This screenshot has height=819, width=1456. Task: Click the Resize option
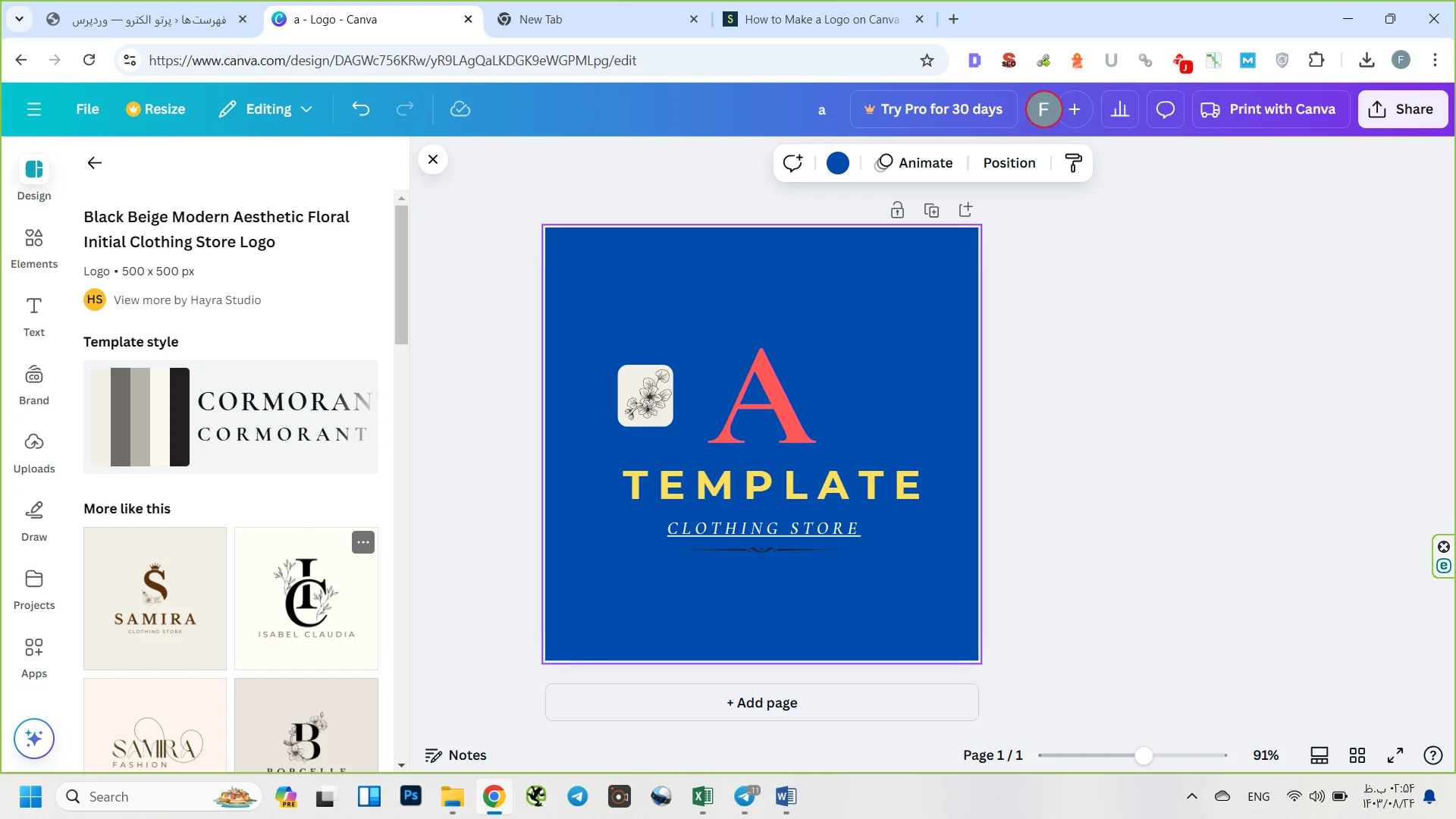click(155, 109)
